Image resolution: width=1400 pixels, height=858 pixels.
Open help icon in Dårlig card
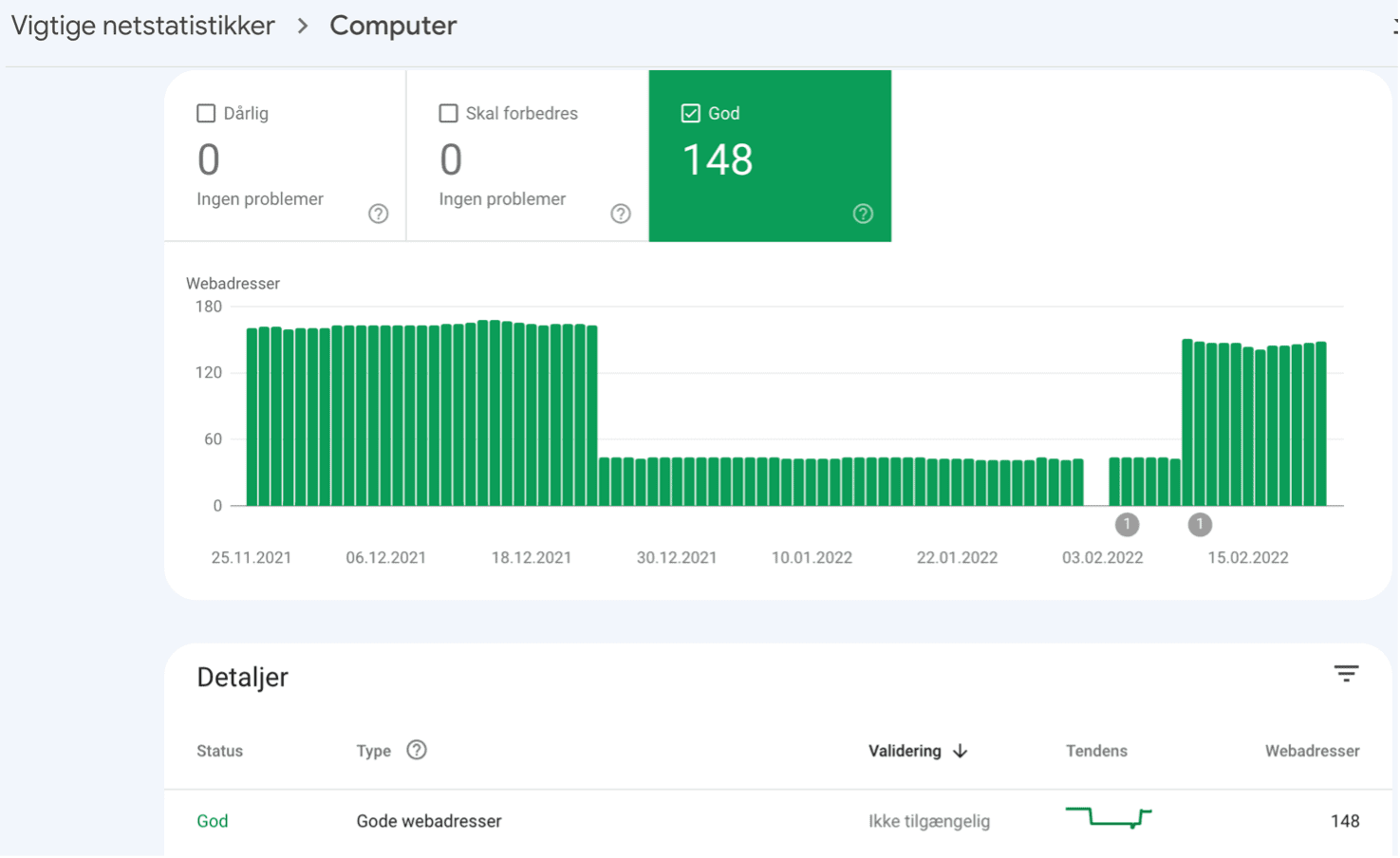pos(378,214)
